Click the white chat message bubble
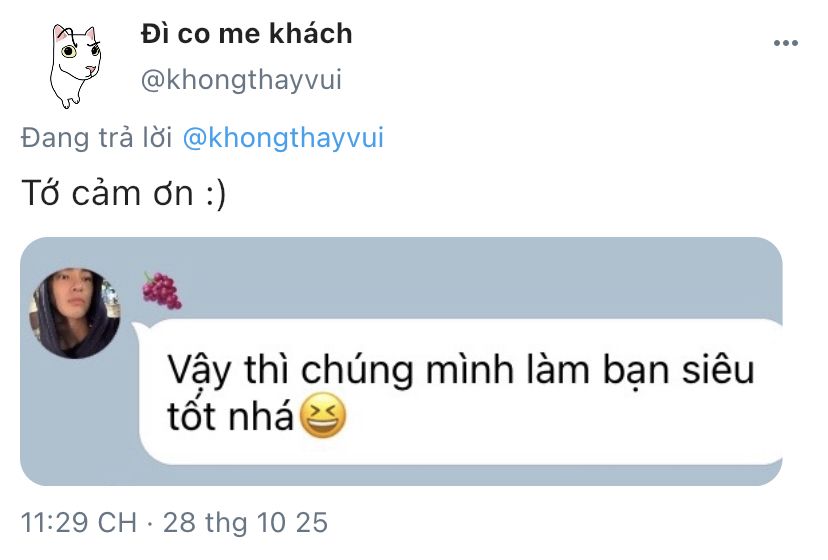The width and height of the screenshot is (828, 560). [460, 392]
